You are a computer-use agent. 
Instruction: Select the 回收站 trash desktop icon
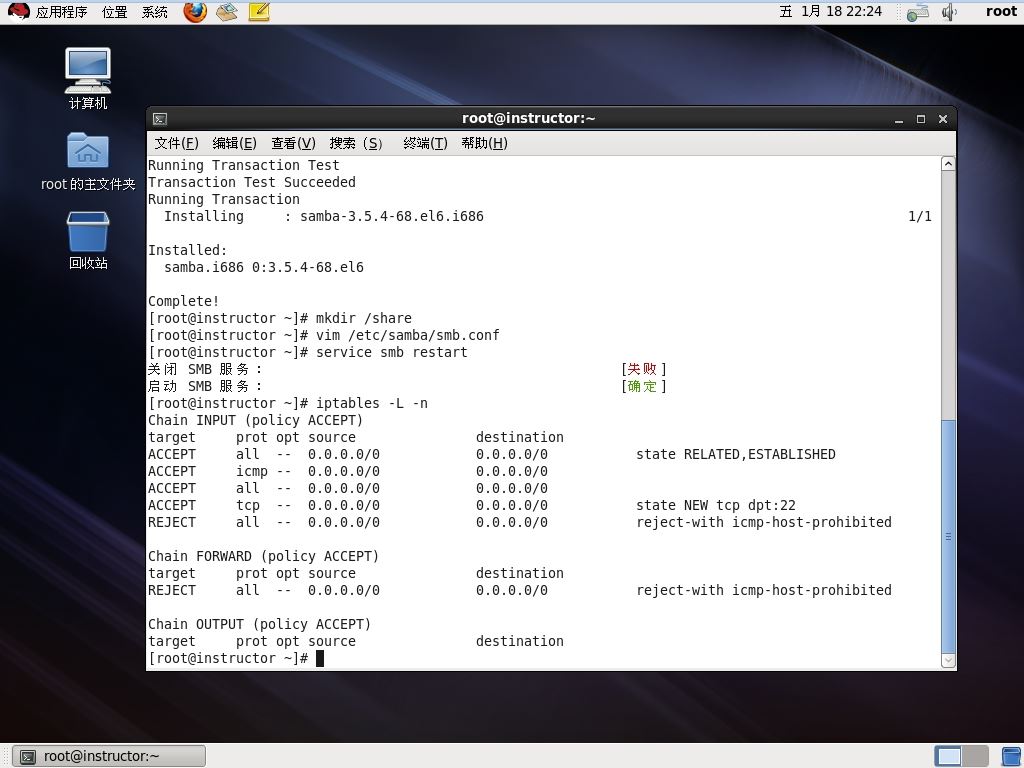[x=88, y=240]
